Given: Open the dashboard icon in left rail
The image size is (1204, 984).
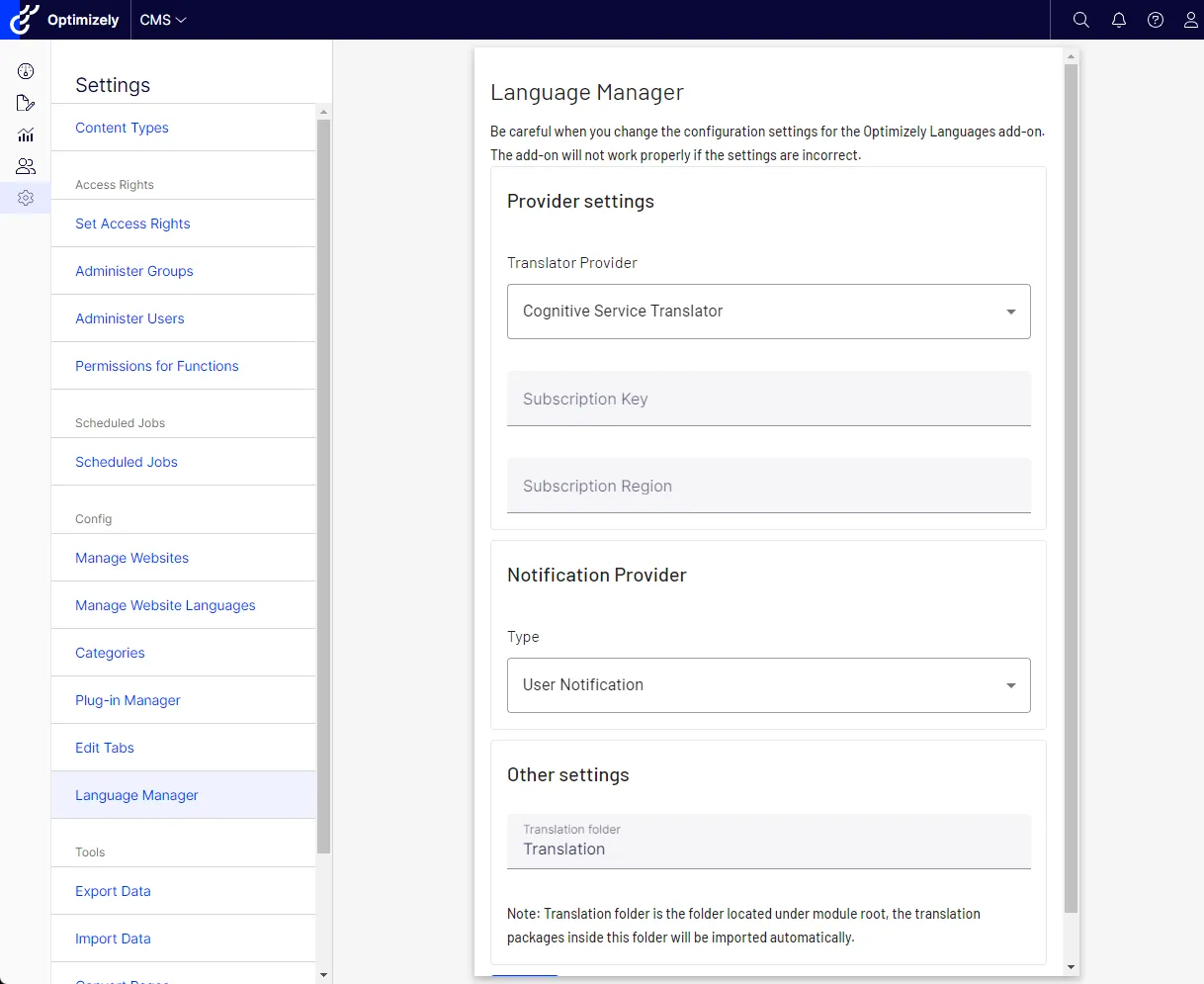Looking at the screenshot, I should point(26,71).
